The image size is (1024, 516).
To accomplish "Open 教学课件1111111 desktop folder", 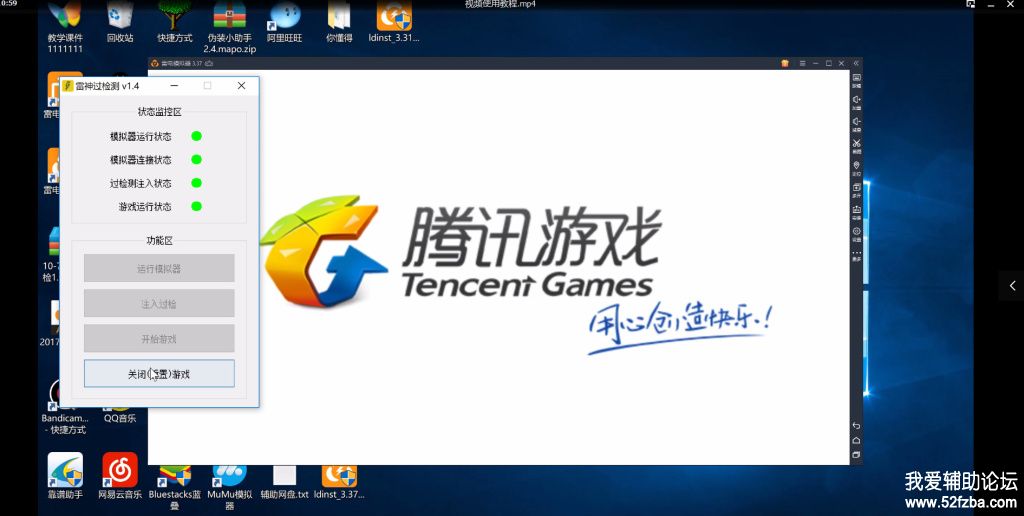I will [x=65, y=27].
